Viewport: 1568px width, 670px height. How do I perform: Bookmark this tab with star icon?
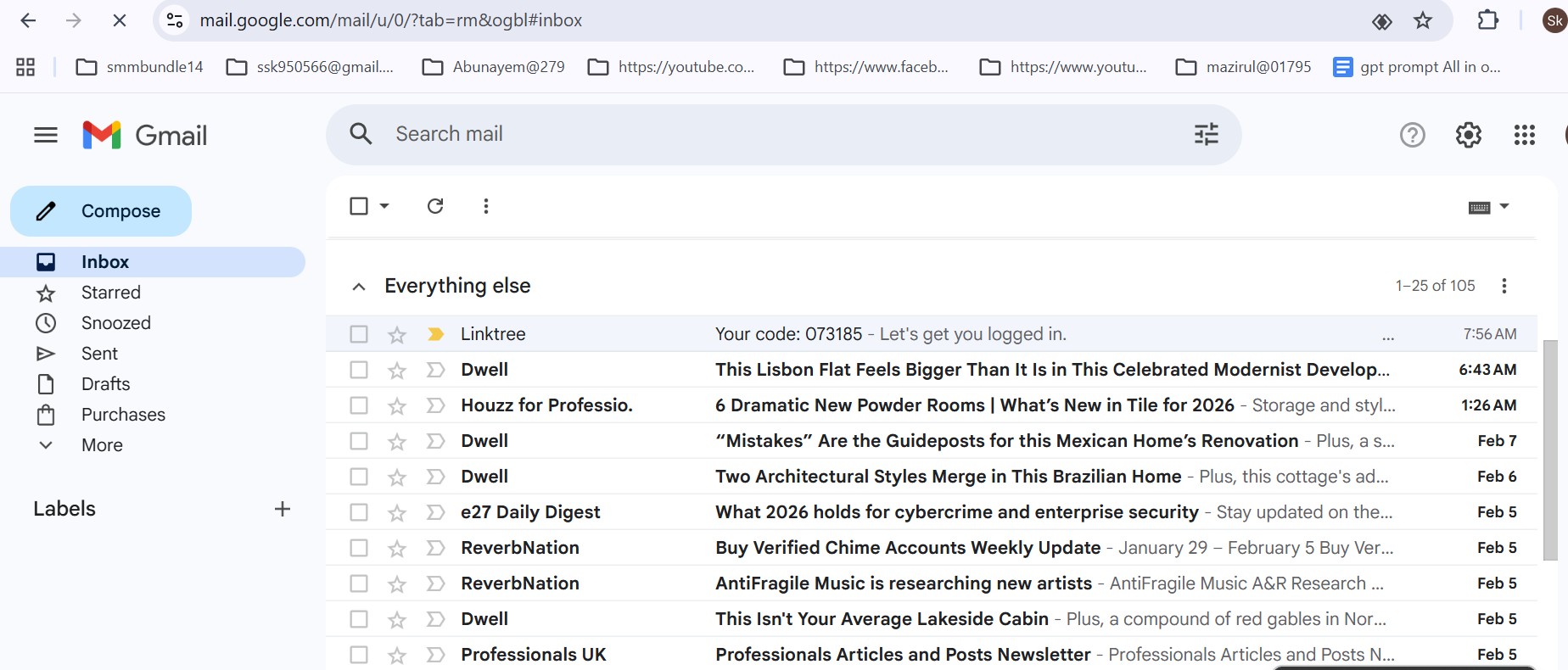(x=1423, y=20)
